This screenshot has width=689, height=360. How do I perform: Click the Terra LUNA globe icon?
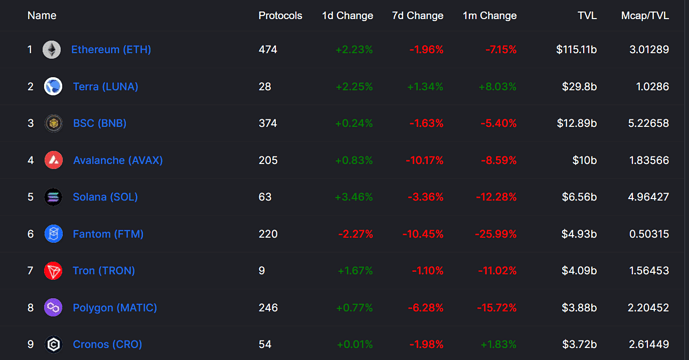click(53, 87)
